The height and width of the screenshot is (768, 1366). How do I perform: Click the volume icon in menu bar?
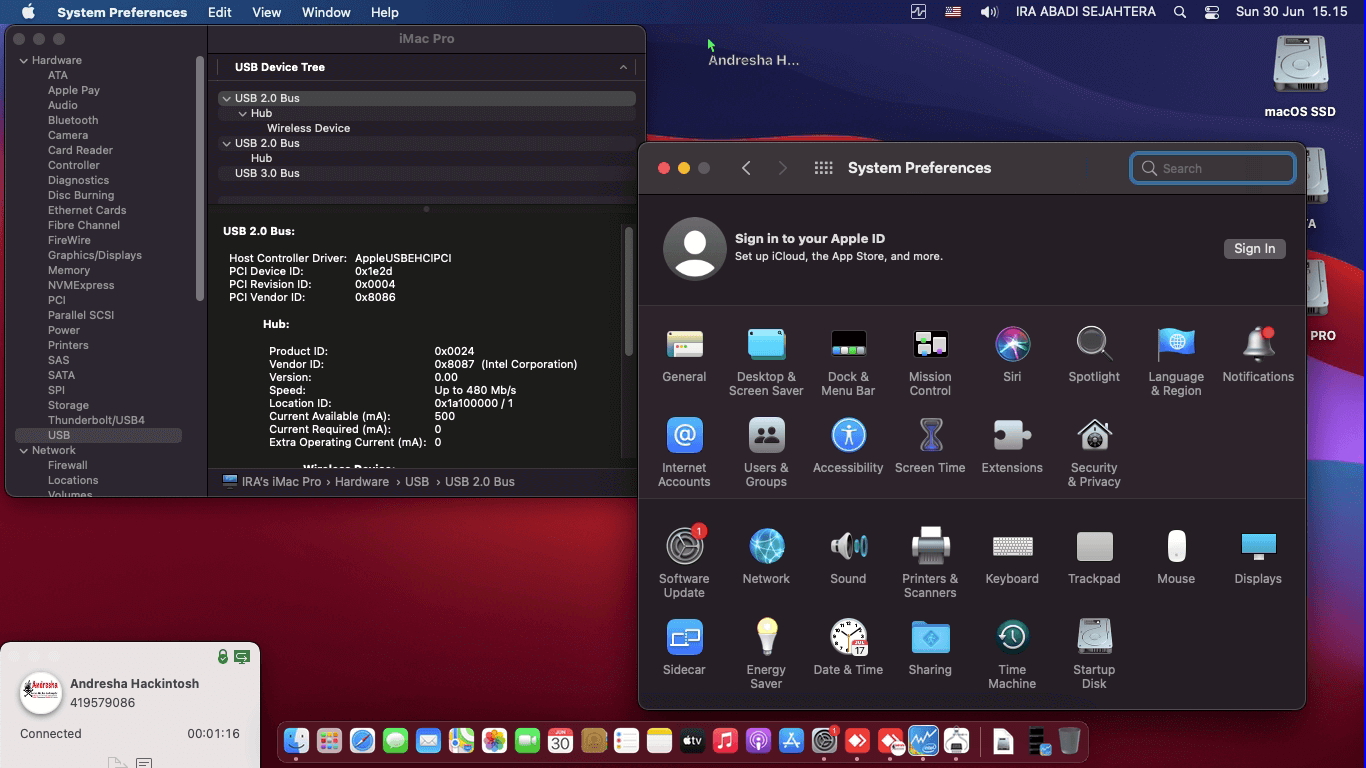click(x=989, y=12)
